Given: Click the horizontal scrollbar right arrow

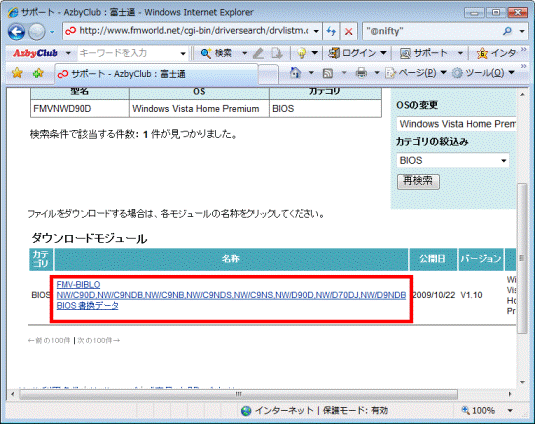Looking at the screenshot, I should coord(510,394).
